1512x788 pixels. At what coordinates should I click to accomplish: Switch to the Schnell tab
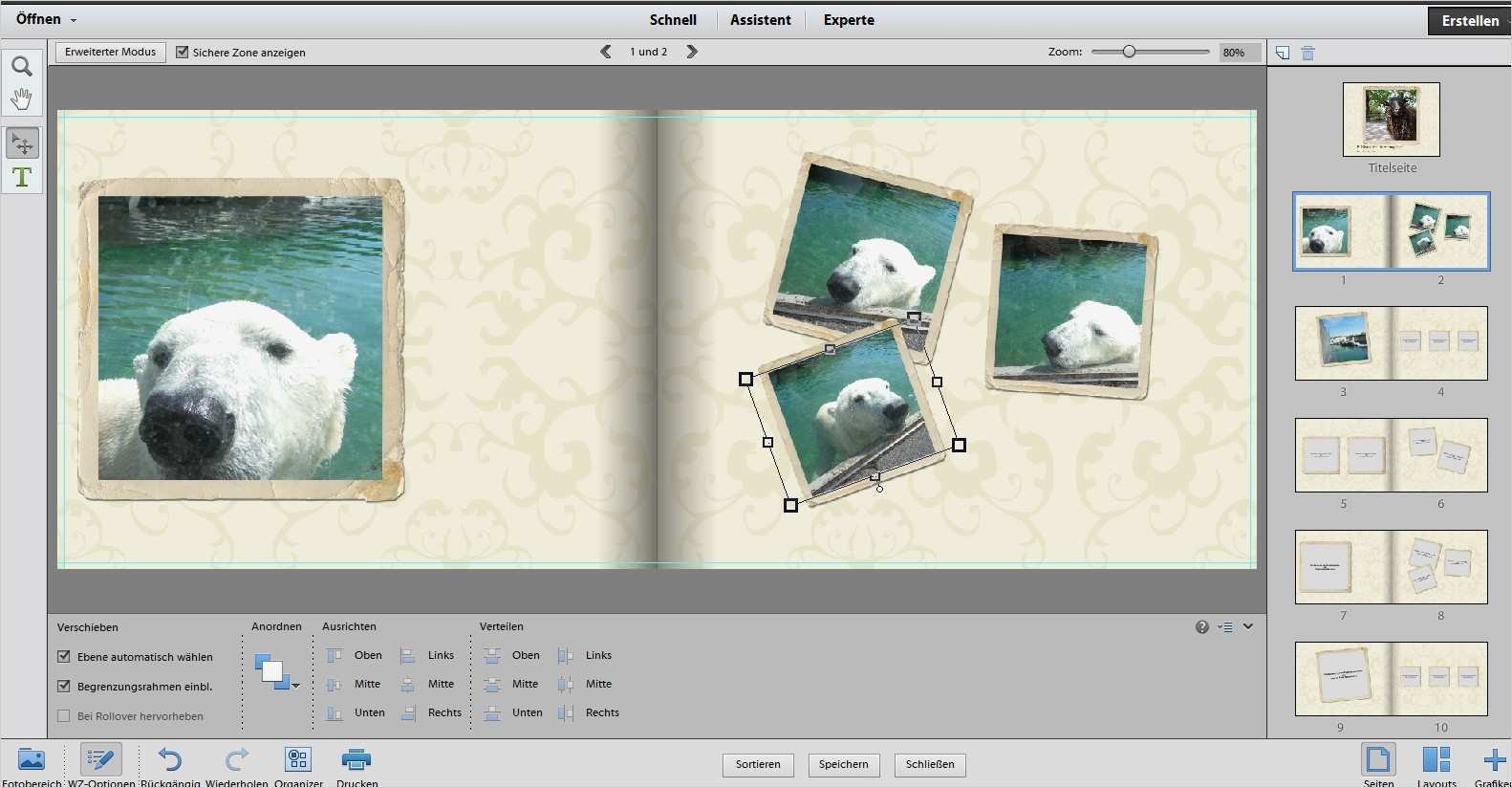(x=673, y=20)
